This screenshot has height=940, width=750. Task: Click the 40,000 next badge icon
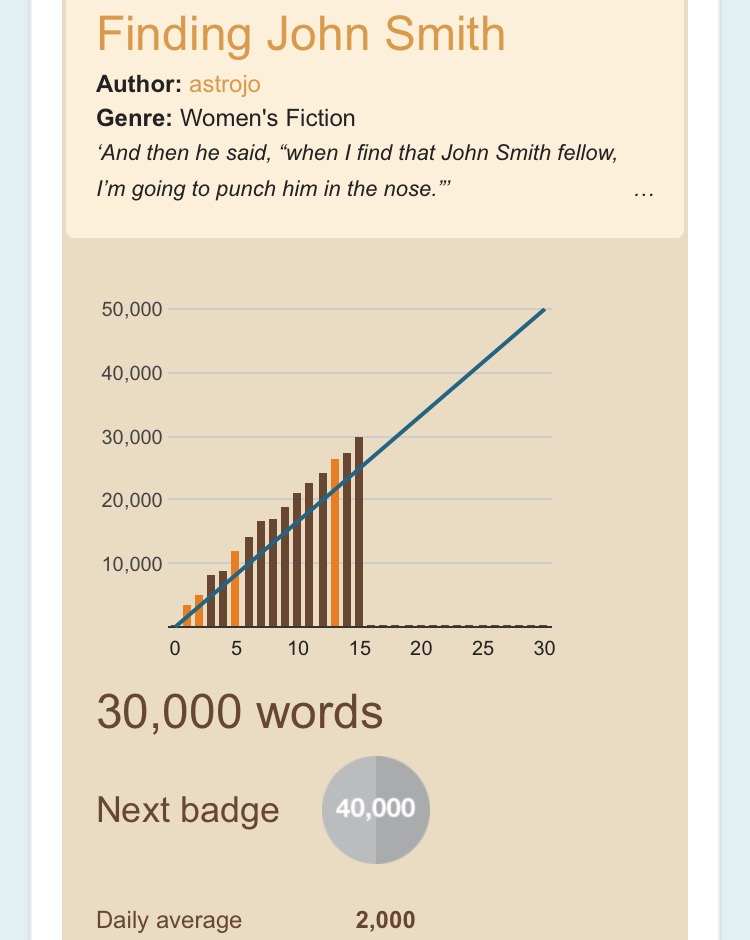(376, 808)
